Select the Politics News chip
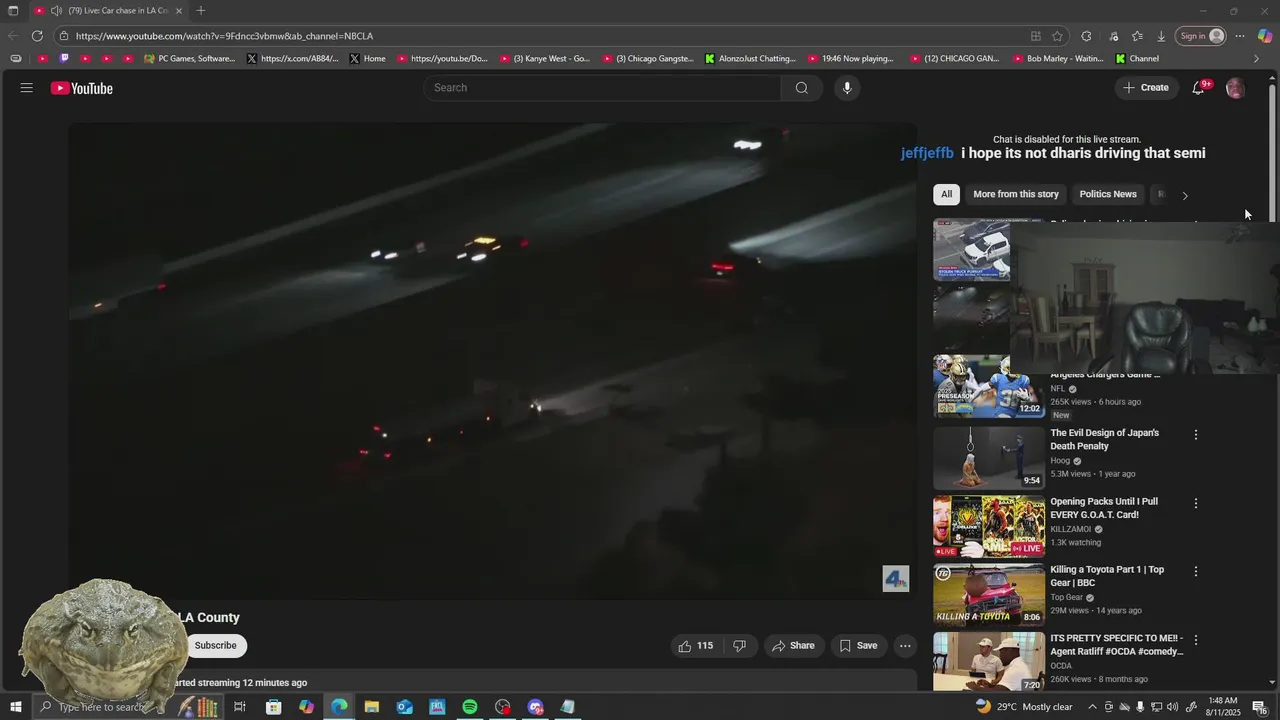1280x720 pixels. (1108, 194)
